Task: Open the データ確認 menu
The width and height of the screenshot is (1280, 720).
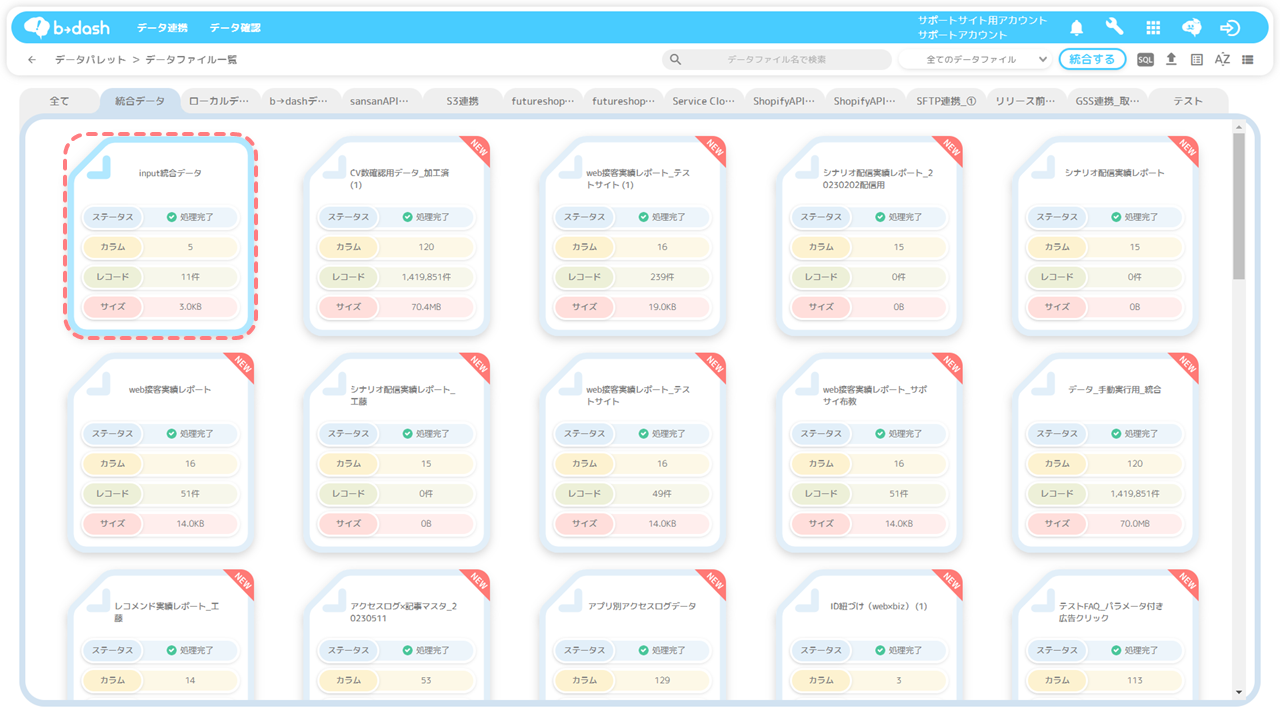Action: point(235,28)
